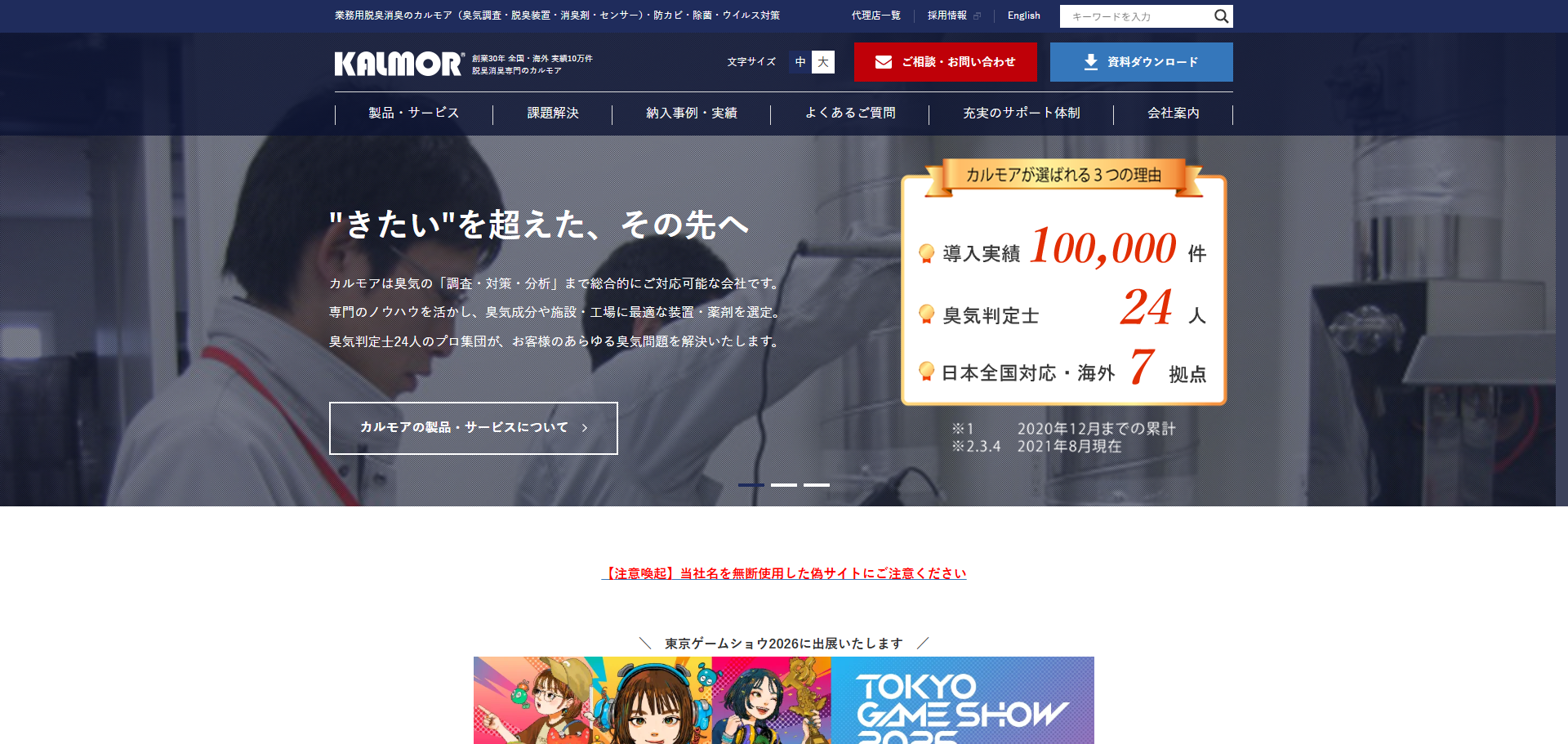Viewport: 1568px width, 744px height.
Task: Open 充実のサポート体制 menu
Action: (1022, 113)
